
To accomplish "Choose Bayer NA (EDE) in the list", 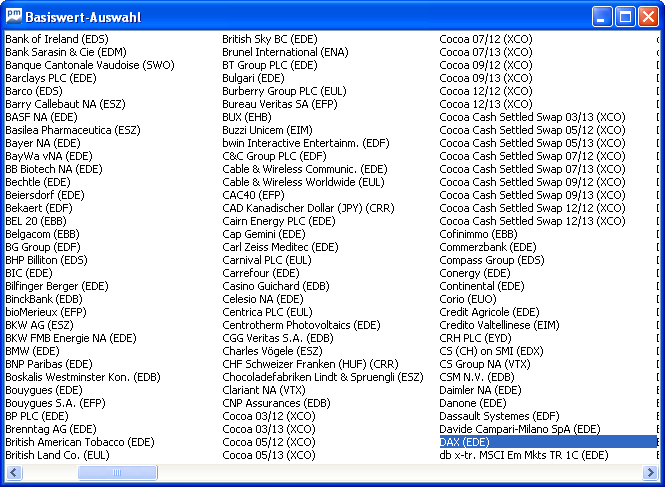I will click(42, 143).
